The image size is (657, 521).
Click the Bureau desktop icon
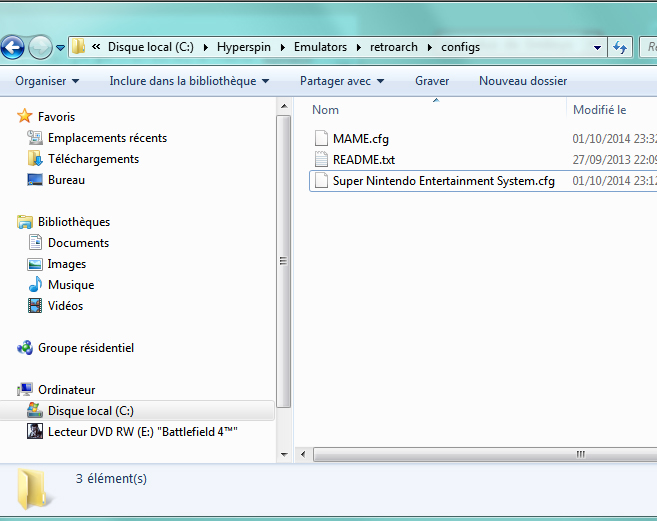(x=35, y=180)
